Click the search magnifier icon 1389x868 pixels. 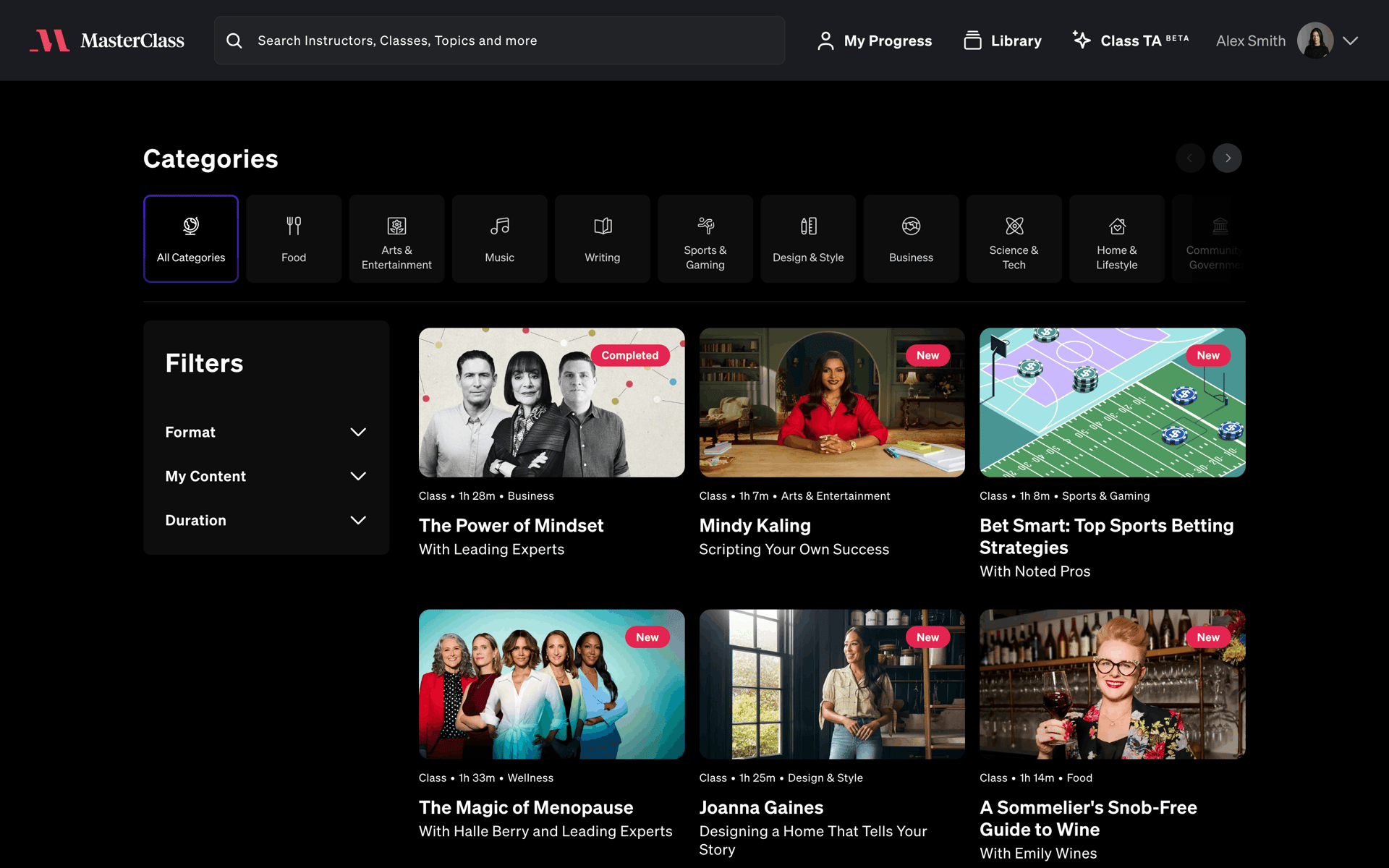pyautogui.click(x=234, y=41)
